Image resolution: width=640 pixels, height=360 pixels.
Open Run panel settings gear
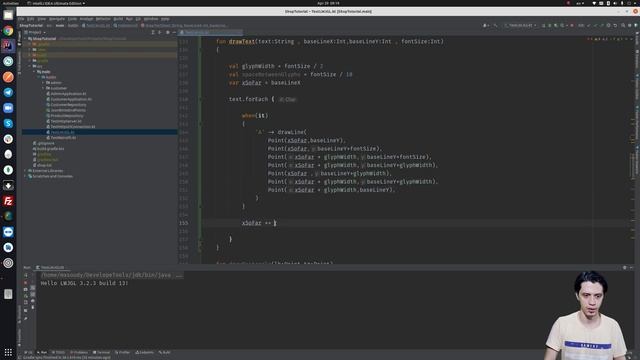pyautogui.click(x=624, y=267)
